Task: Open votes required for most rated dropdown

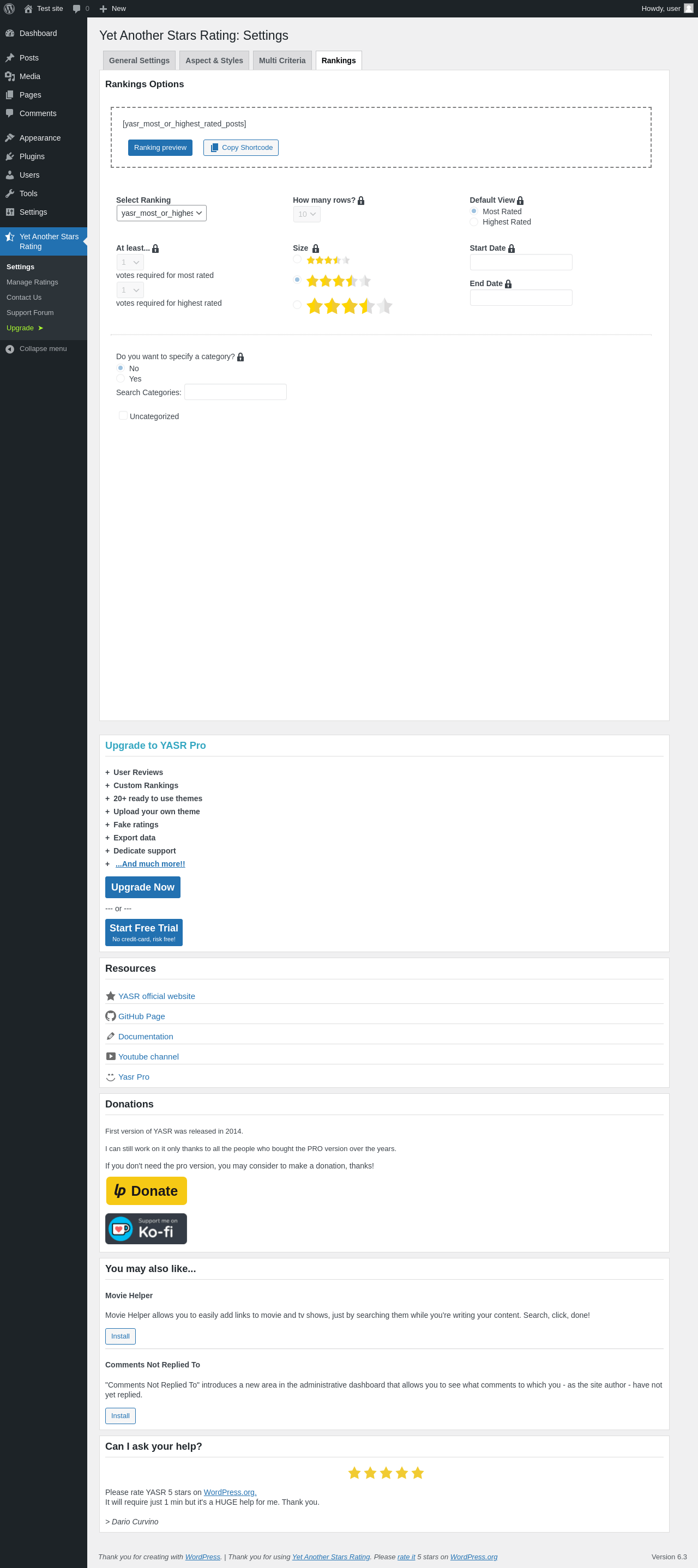Action: tap(130, 262)
